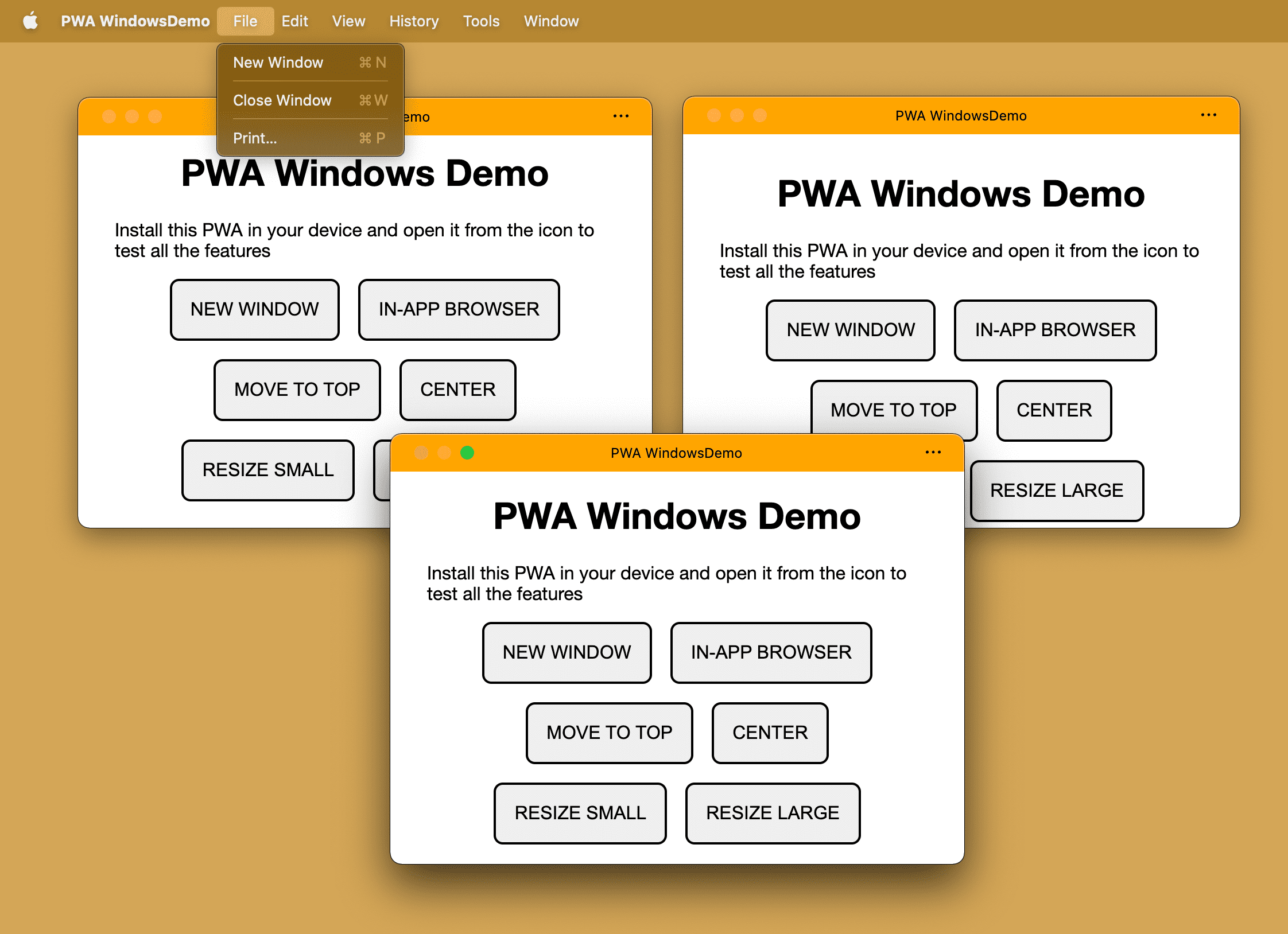Expand the Edit menu in menu bar
The width and height of the screenshot is (1288, 934).
pyautogui.click(x=295, y=20)
